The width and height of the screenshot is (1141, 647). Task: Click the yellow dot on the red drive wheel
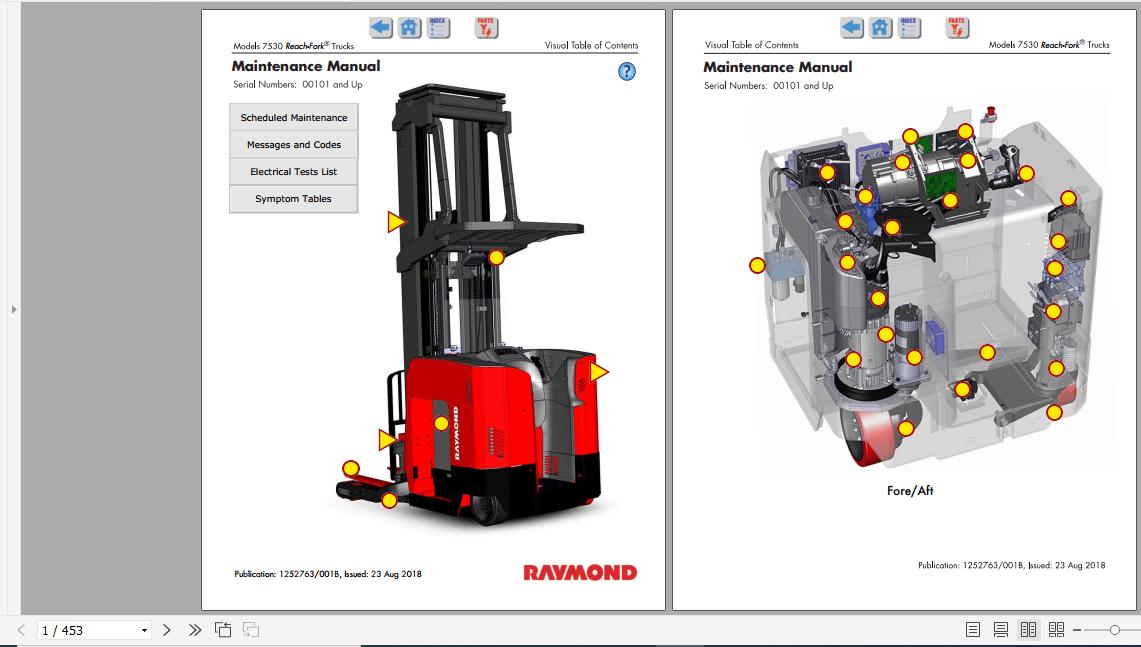coord(906,429)
